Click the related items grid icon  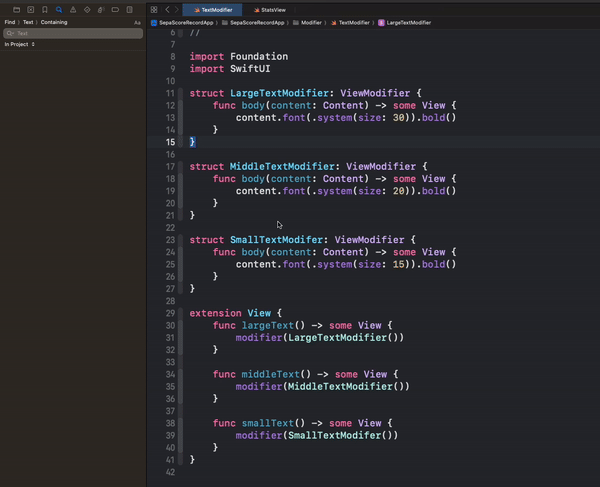(x=154, y=9)
